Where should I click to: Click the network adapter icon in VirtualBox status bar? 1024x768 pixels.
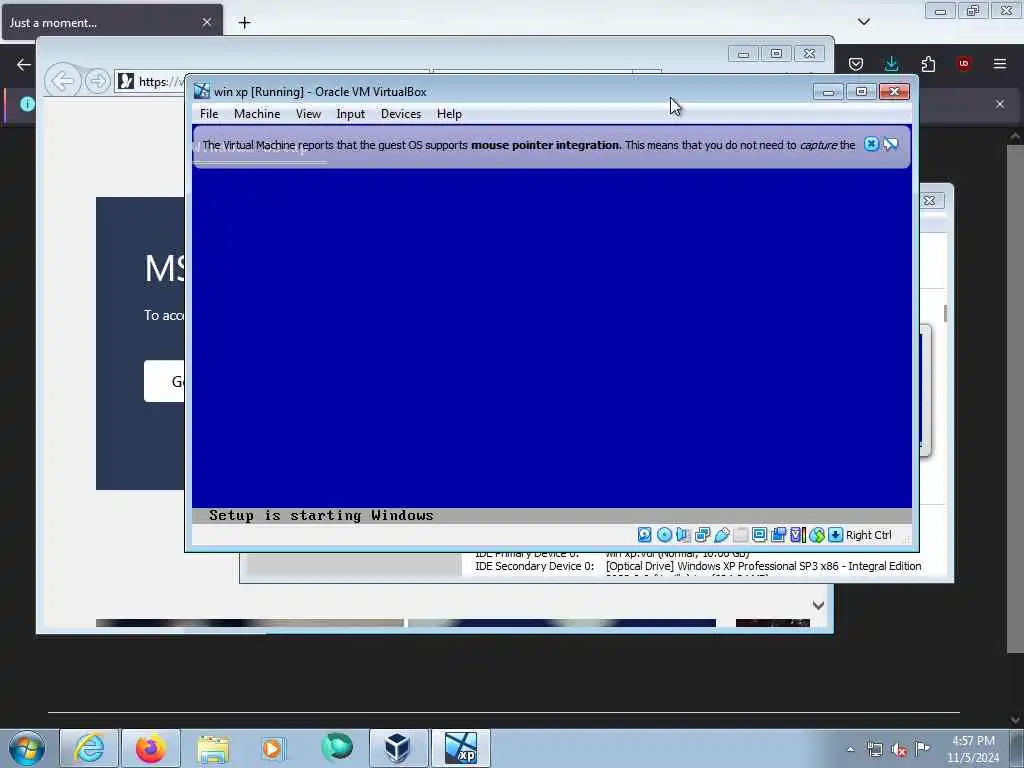coord(702,535)
